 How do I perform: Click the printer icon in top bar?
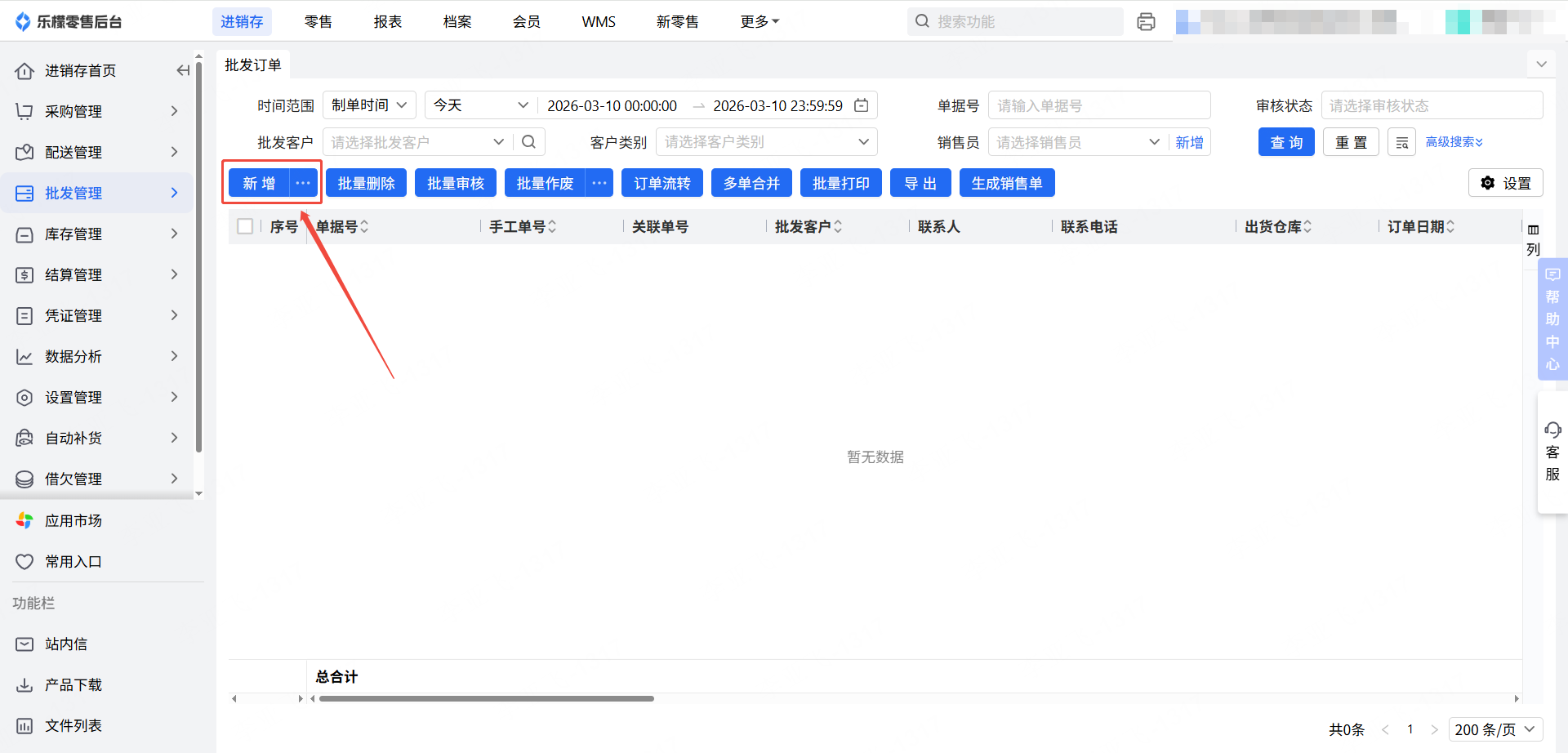pos(1146,22)
